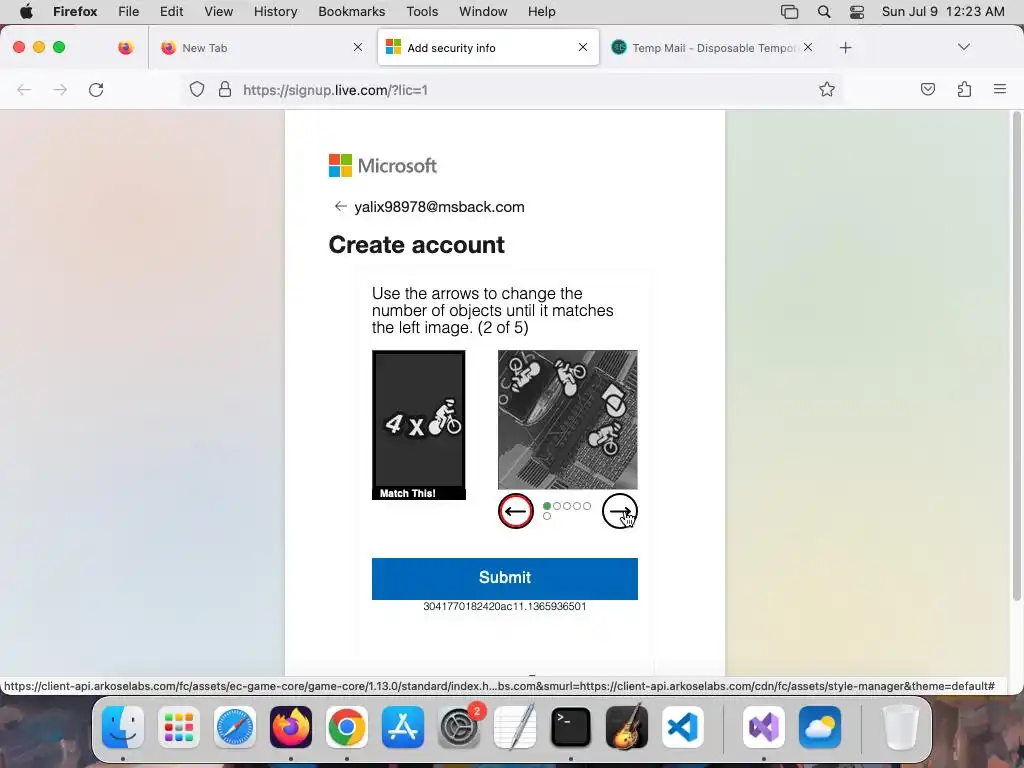This screenshot has height=768, width=1024.
Task: Open Terminal from the dock
Action: 571,727
